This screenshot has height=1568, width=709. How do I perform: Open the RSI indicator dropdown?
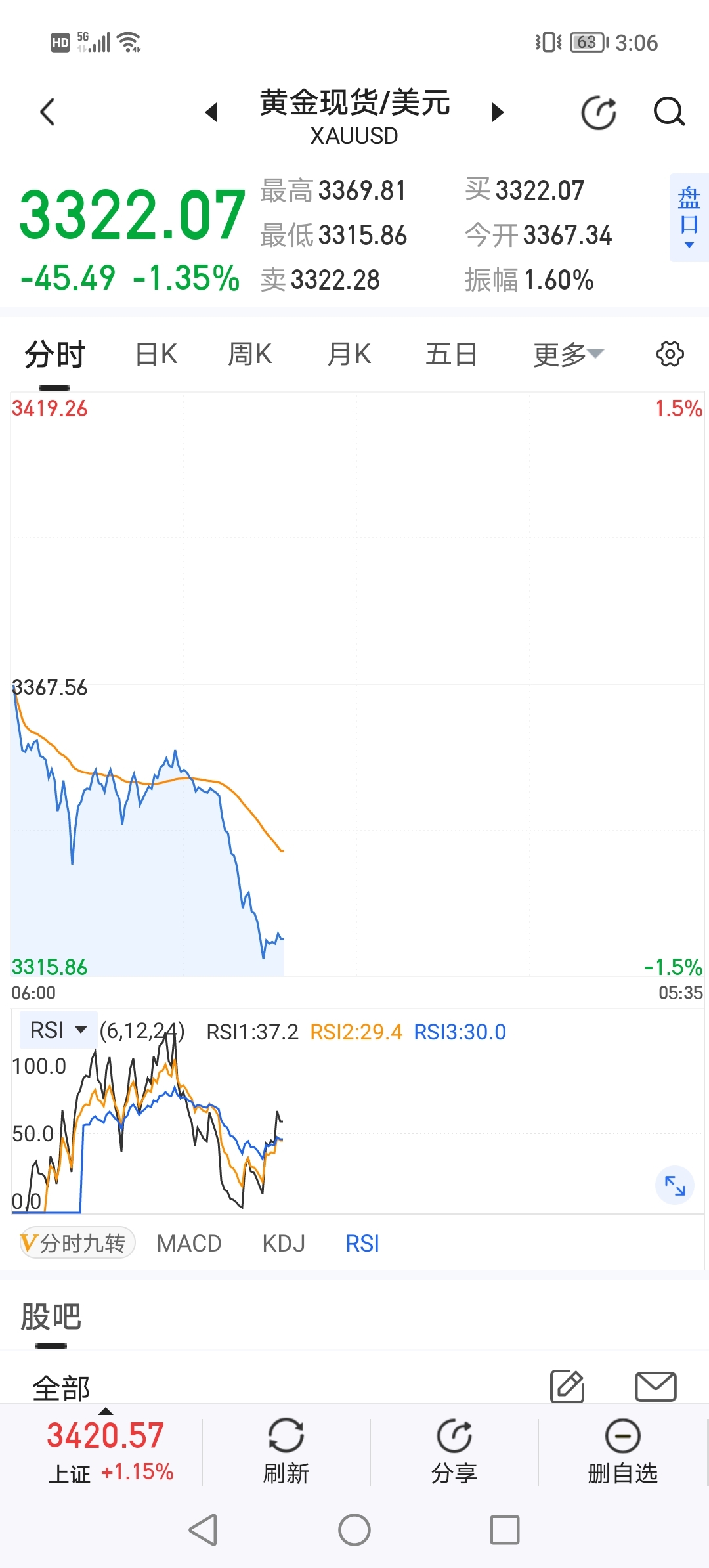(58, 1030)
